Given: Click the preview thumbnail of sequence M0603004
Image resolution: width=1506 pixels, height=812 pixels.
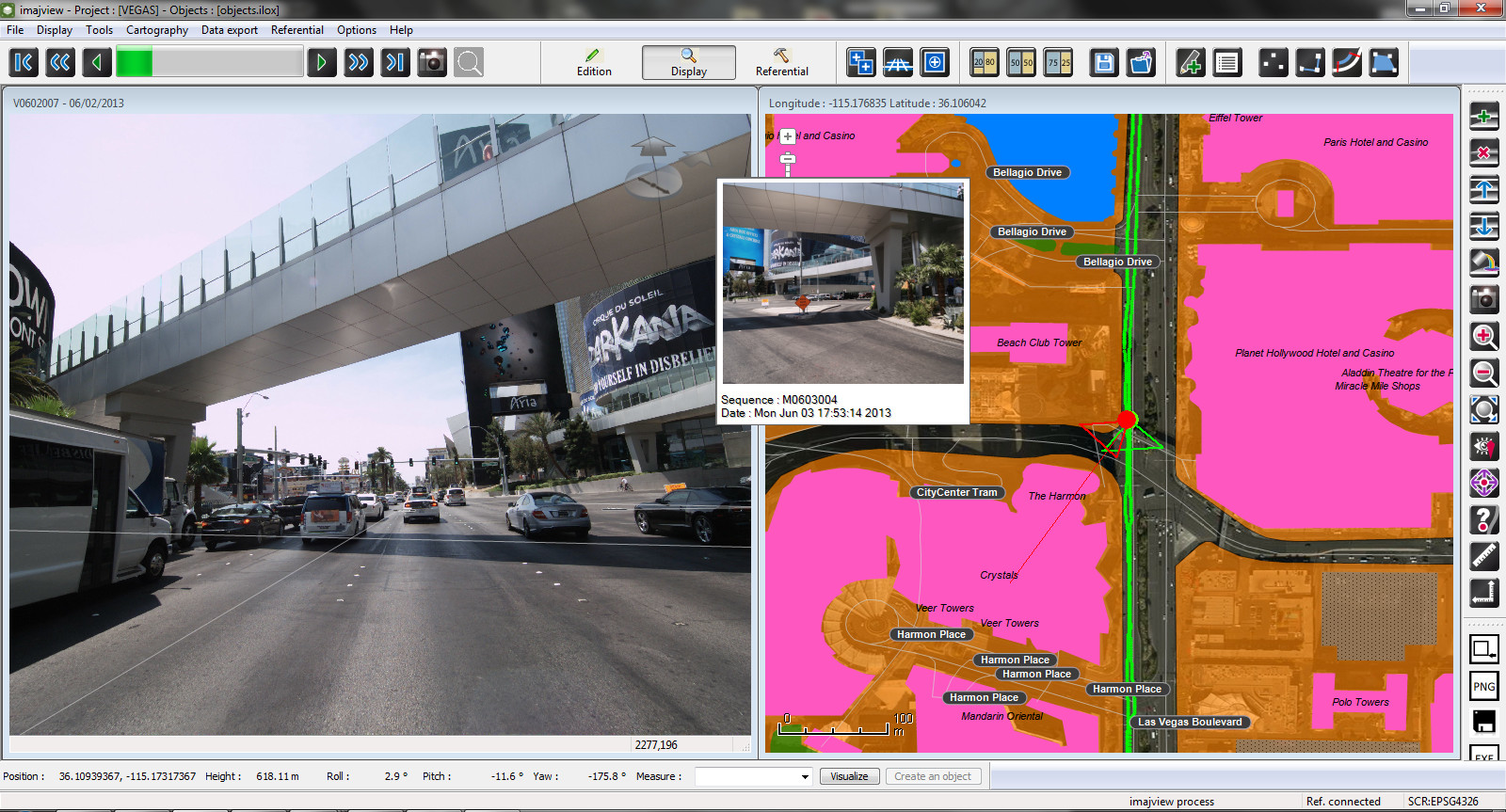Looking at the screenshot, I should click(843, 283).
